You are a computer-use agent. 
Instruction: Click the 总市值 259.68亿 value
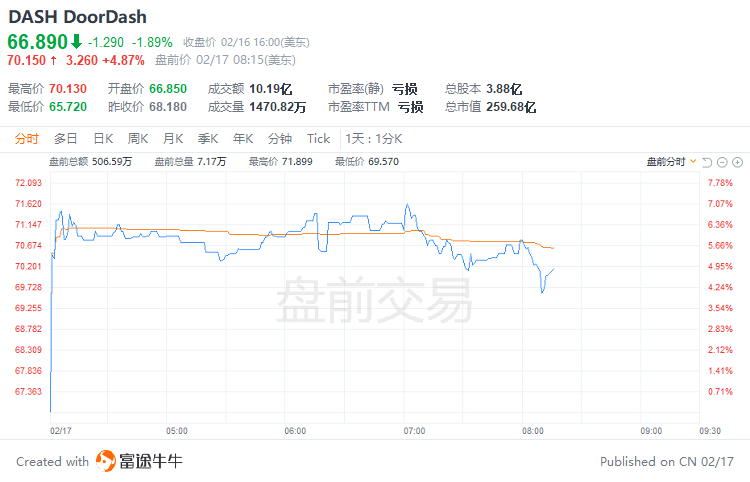[511, 106]
